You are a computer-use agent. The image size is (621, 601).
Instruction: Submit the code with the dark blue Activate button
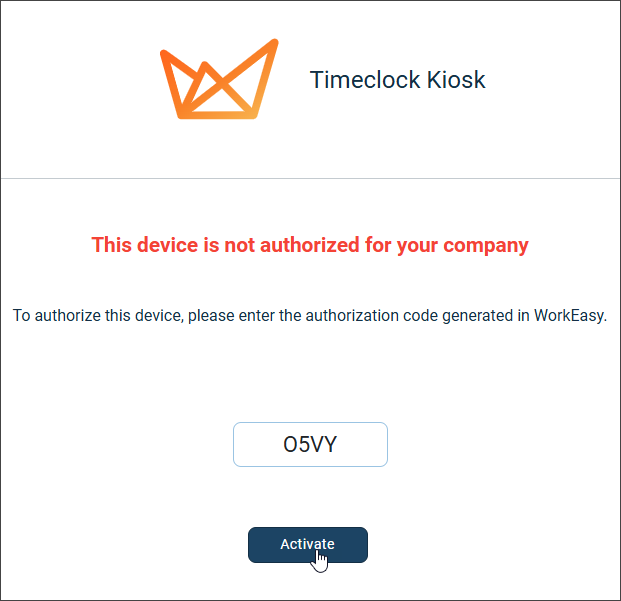point(308,544)
